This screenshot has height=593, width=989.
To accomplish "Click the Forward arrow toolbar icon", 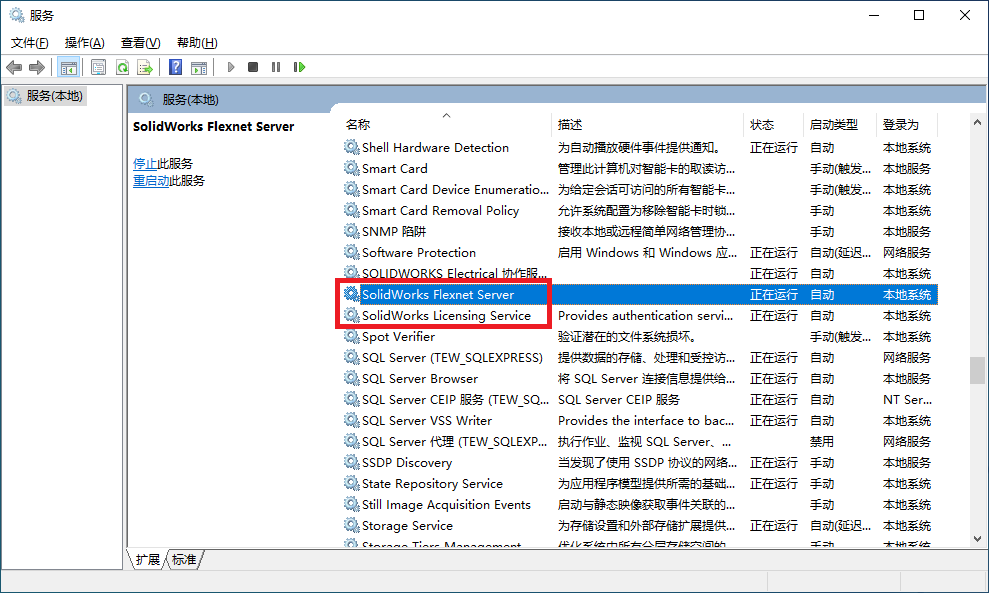I will tap(37, 67).
